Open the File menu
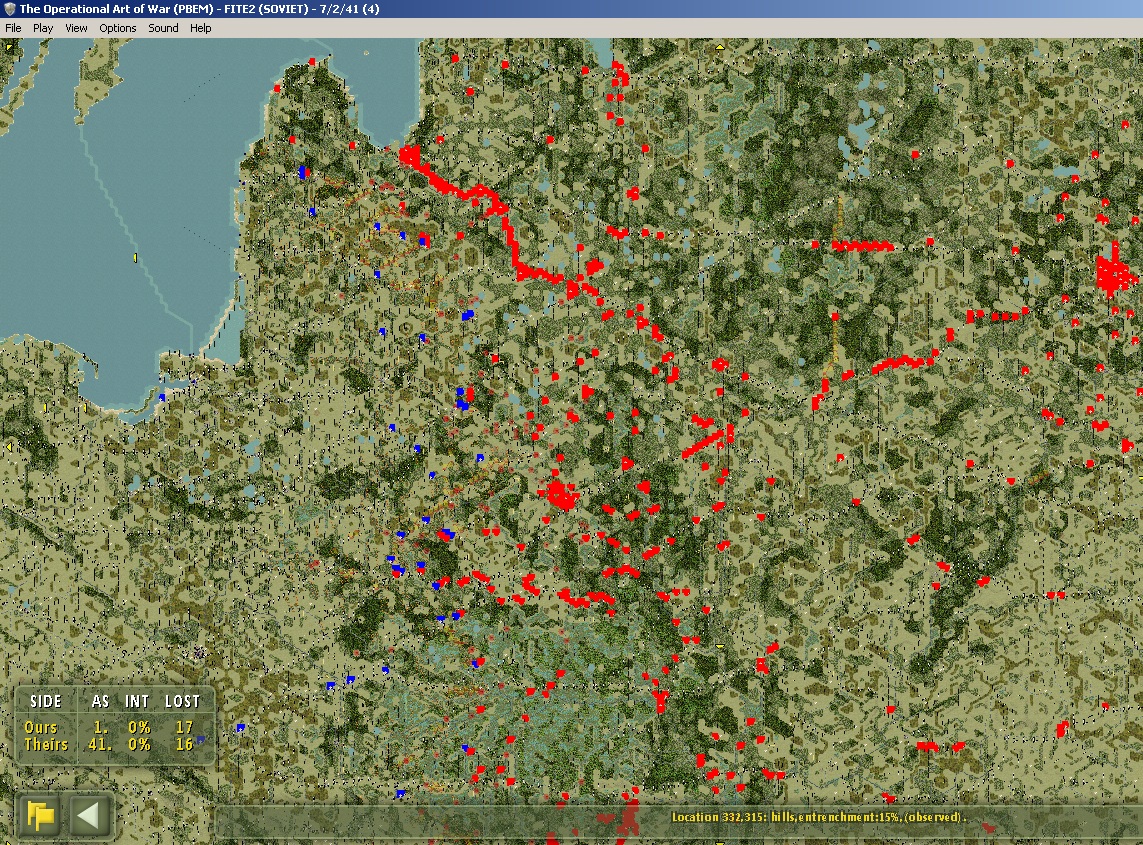 tap(13, 28)
